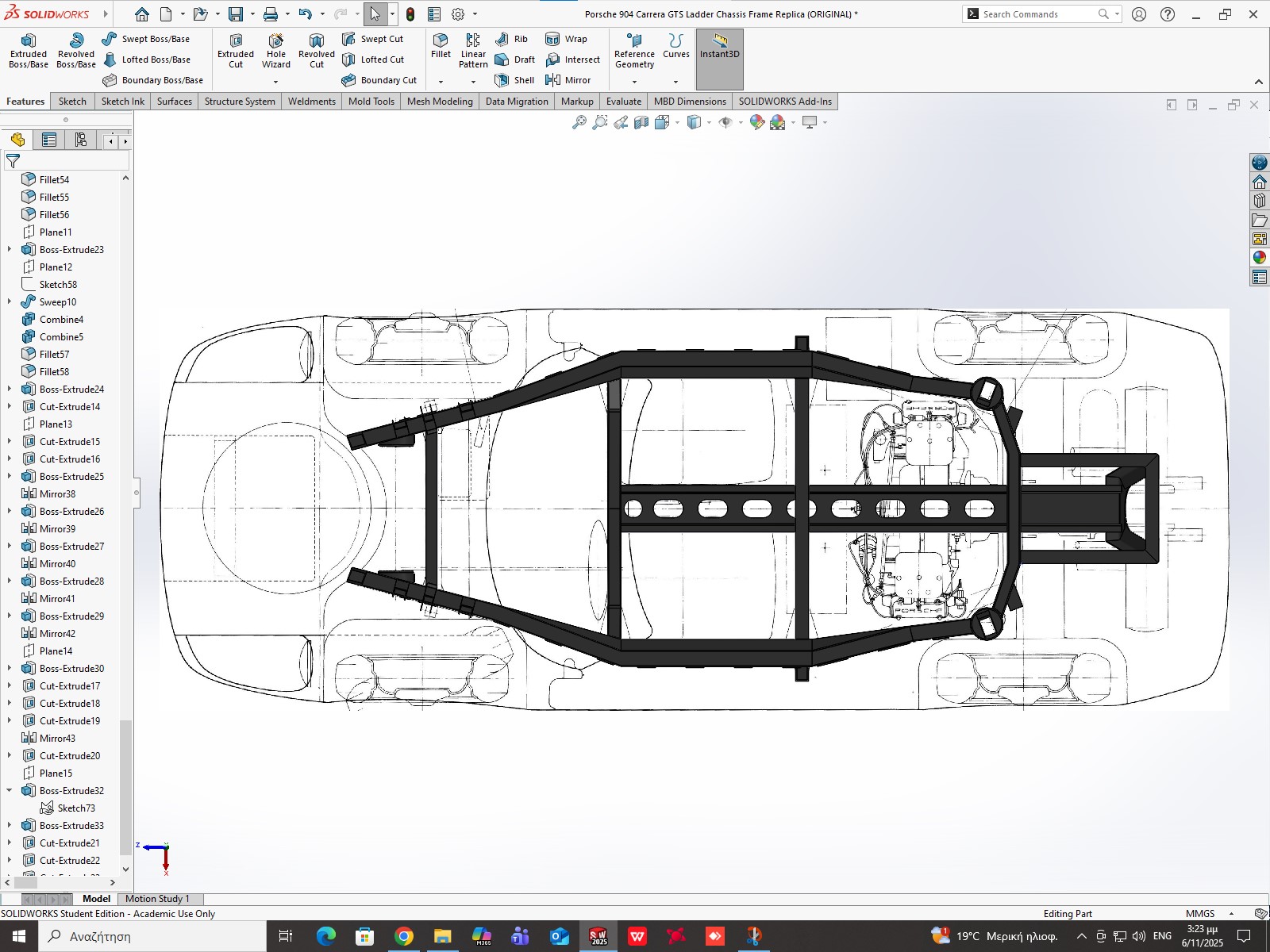Open the Curves tool

click(675, 46)
